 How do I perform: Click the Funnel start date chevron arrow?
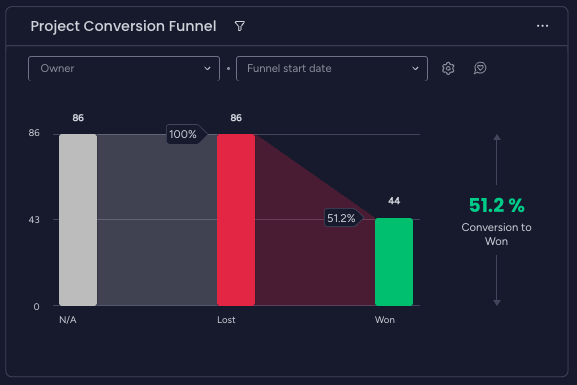click(x=415, y=68)
